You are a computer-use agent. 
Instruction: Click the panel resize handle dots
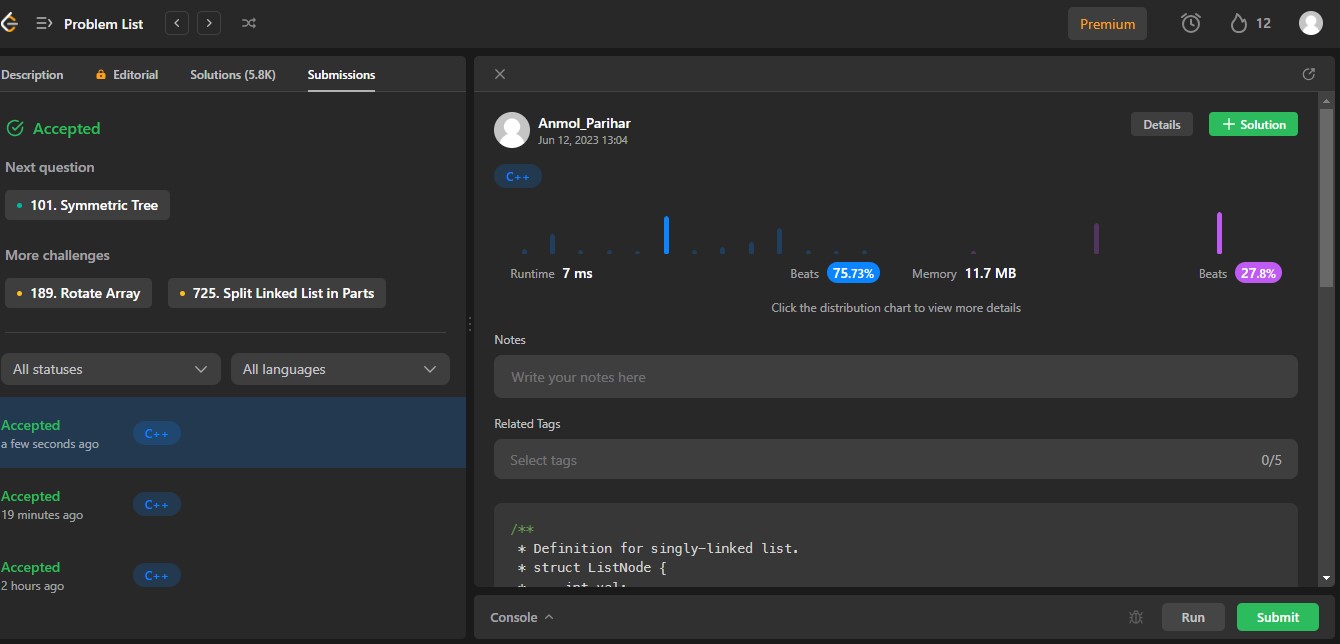coord(470,323)
